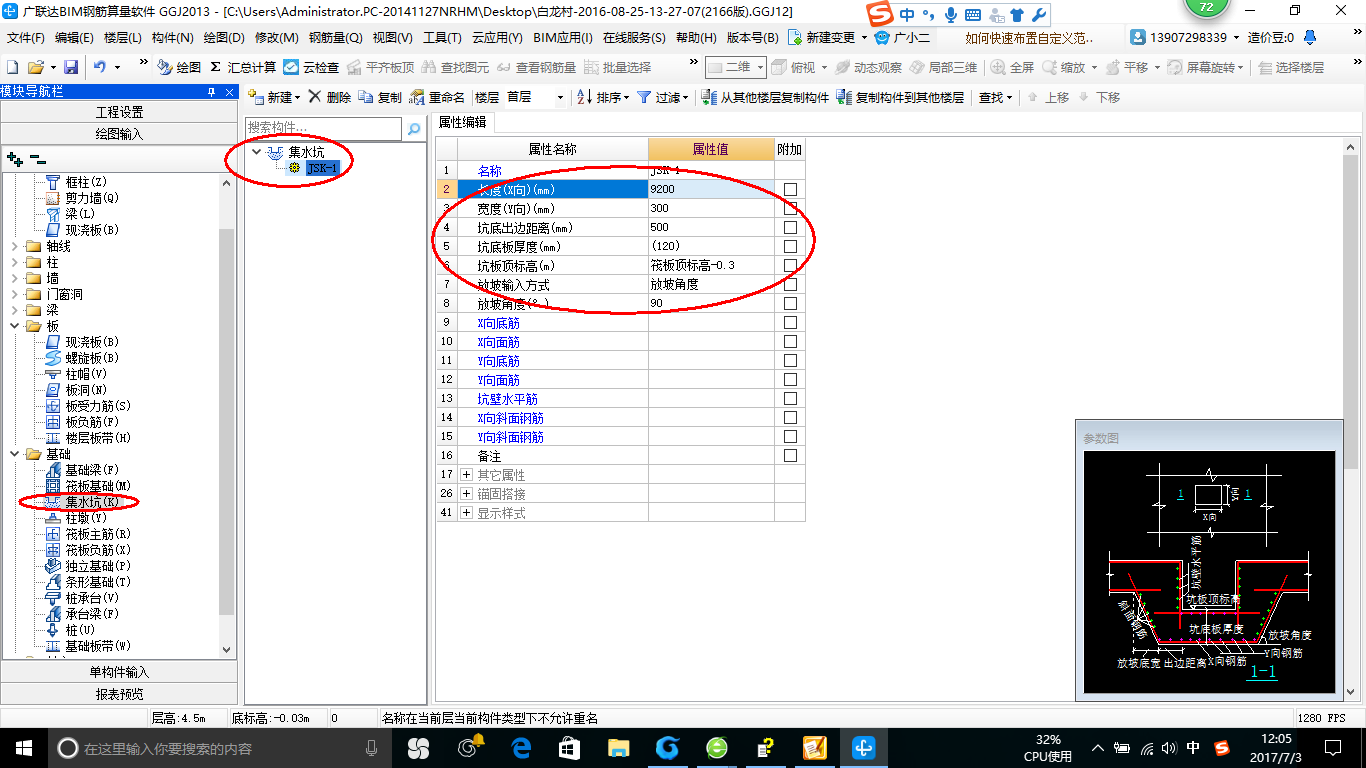Screen dimensions: 1366x768
Task: Delete component with 删除 button
Action: 330,97
